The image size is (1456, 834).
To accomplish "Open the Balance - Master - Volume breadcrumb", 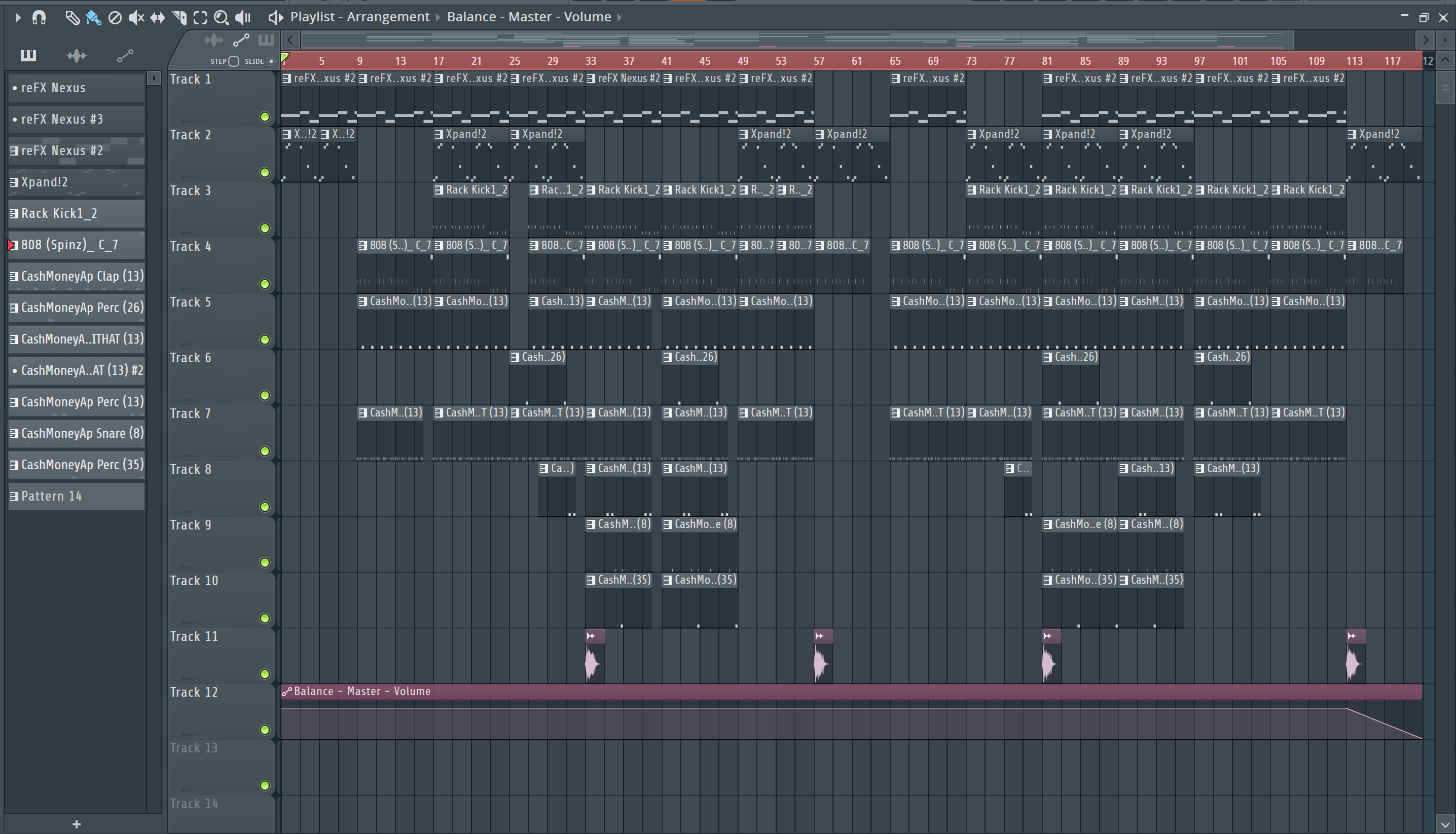I will tap(529, 17).
